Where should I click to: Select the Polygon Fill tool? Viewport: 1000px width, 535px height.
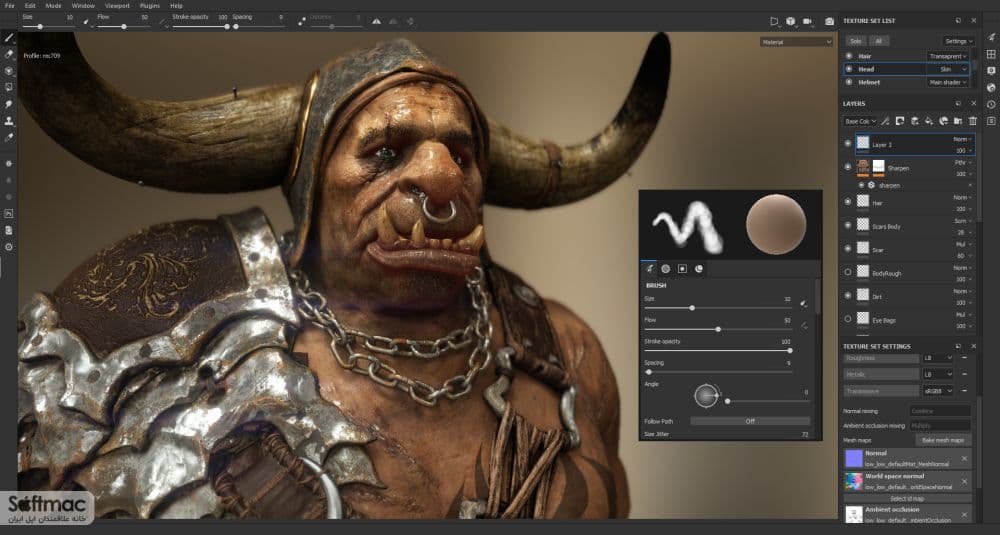pos(9,87)
